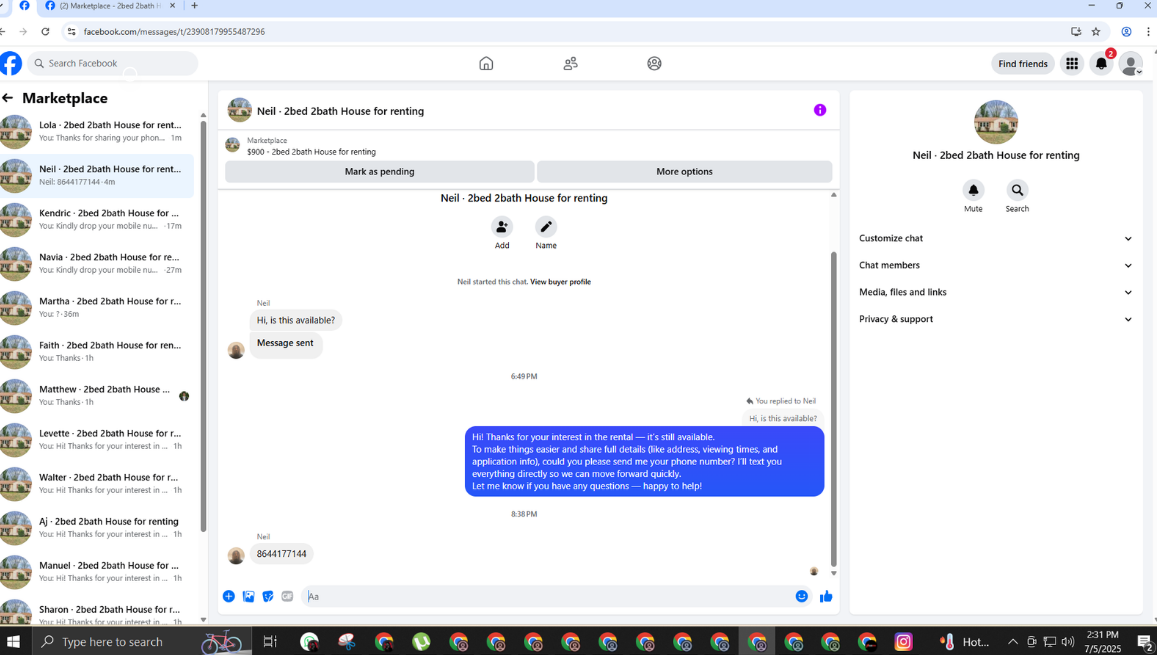Expand Media, files and links section
The image size is (1157, 655).
click(995, 292)
